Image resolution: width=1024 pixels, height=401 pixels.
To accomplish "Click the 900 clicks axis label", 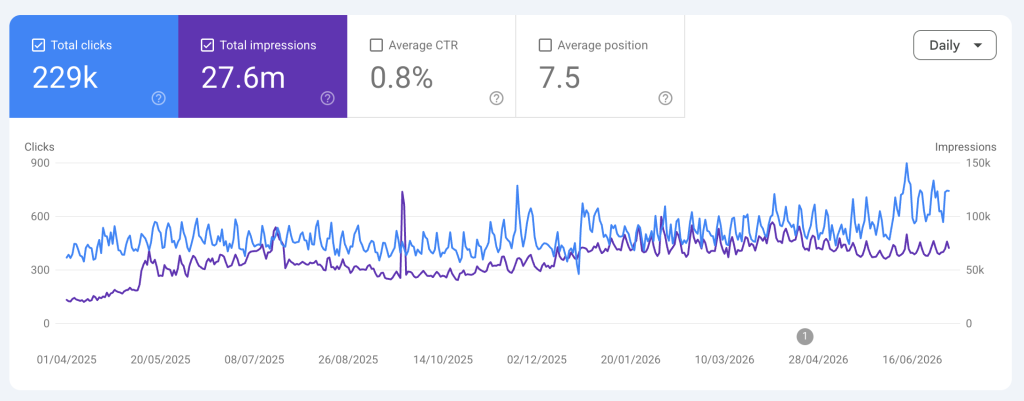I will [40, 163].
